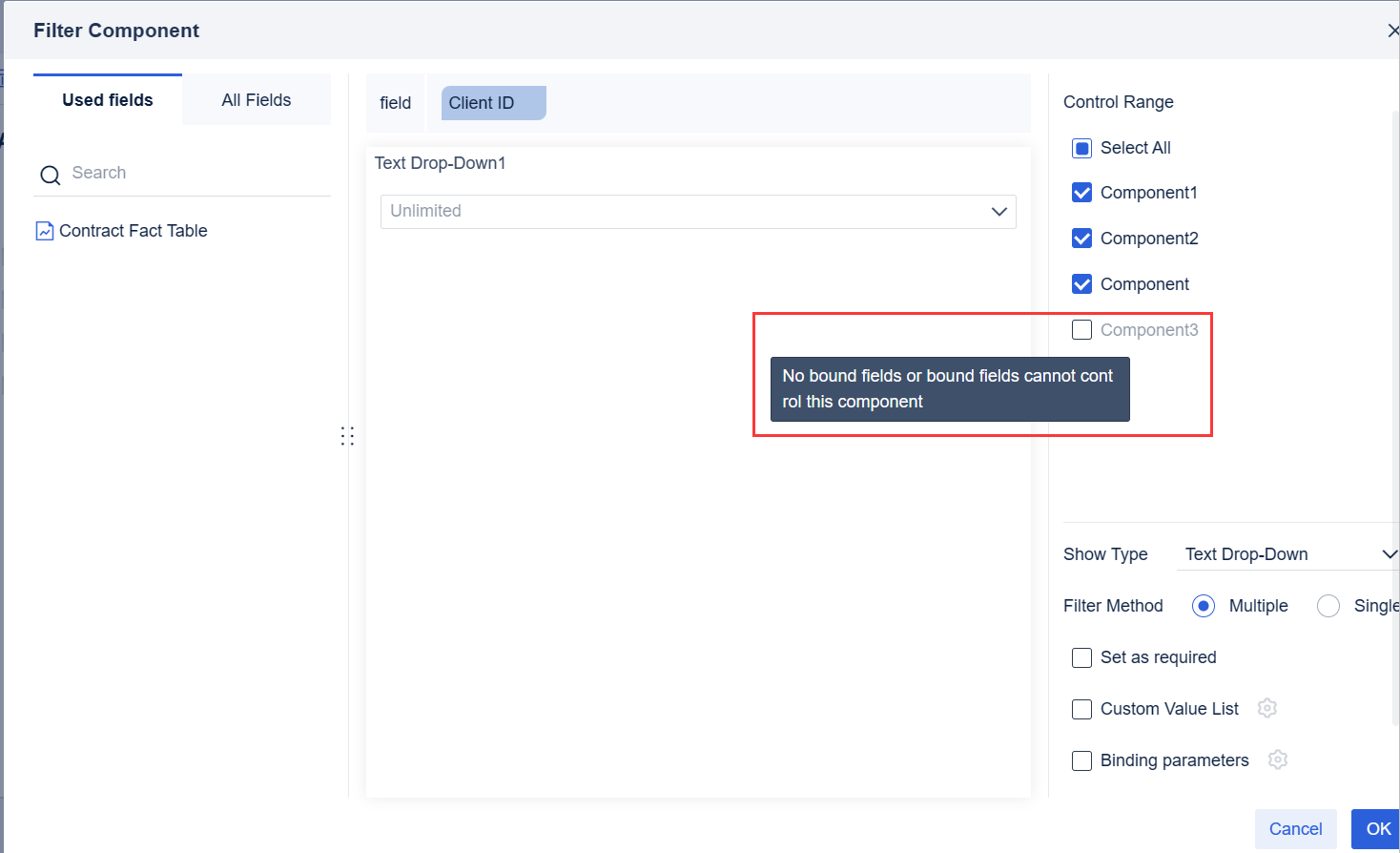Enable the Custom Value List checkbox
The image size is (1400, 853).
tap(1081, 709)
